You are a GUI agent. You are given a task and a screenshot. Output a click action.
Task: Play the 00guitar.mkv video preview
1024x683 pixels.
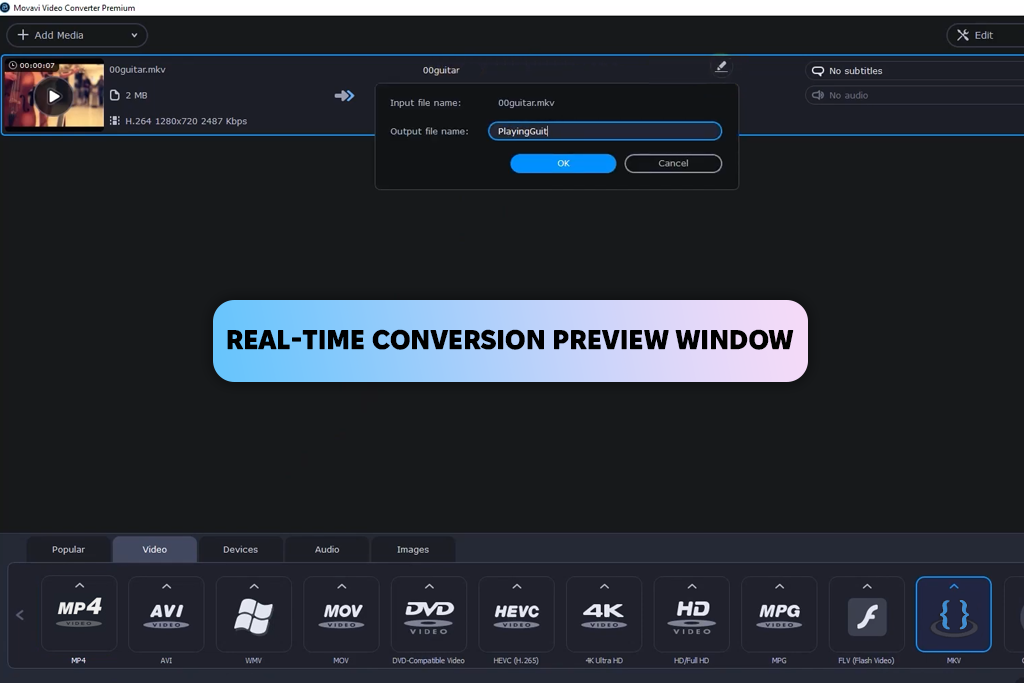point(54,97)
